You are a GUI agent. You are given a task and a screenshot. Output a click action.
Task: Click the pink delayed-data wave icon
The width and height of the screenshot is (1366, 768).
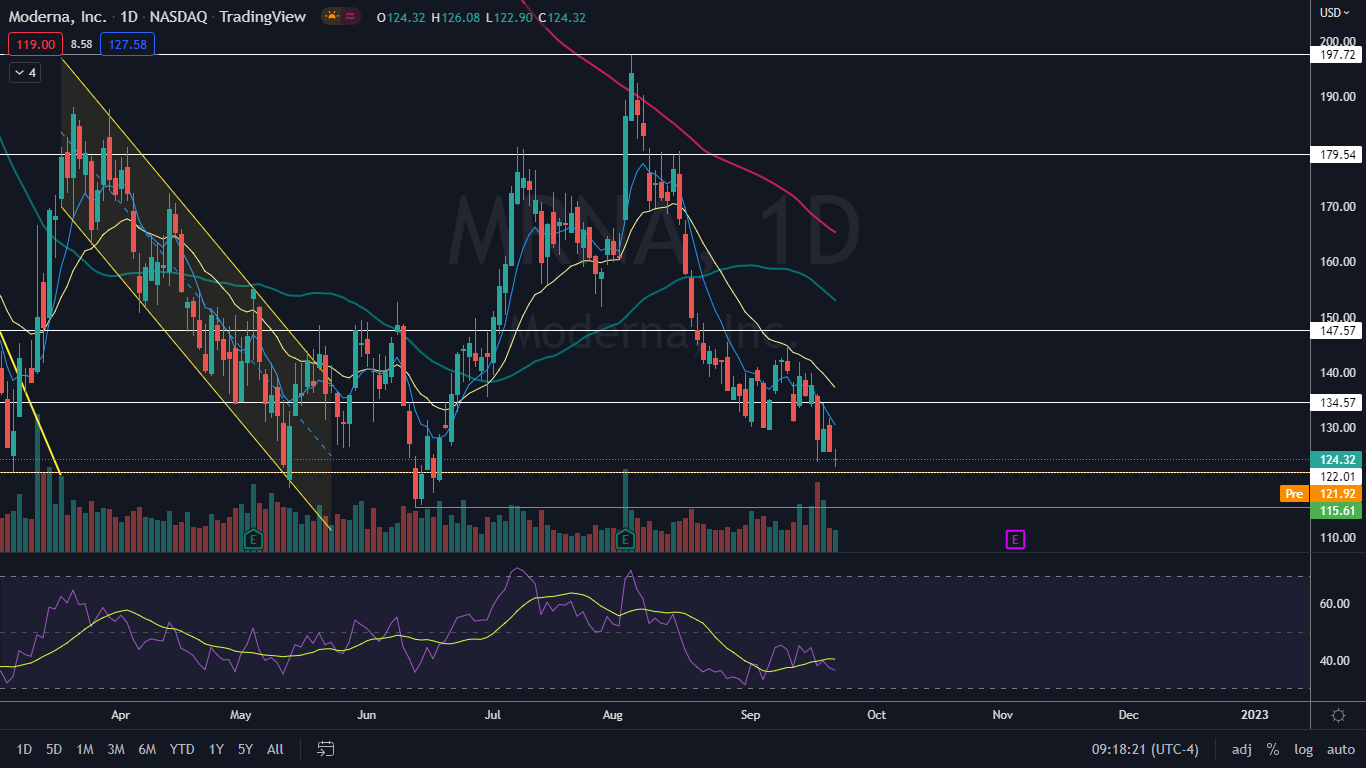[351, 16]
